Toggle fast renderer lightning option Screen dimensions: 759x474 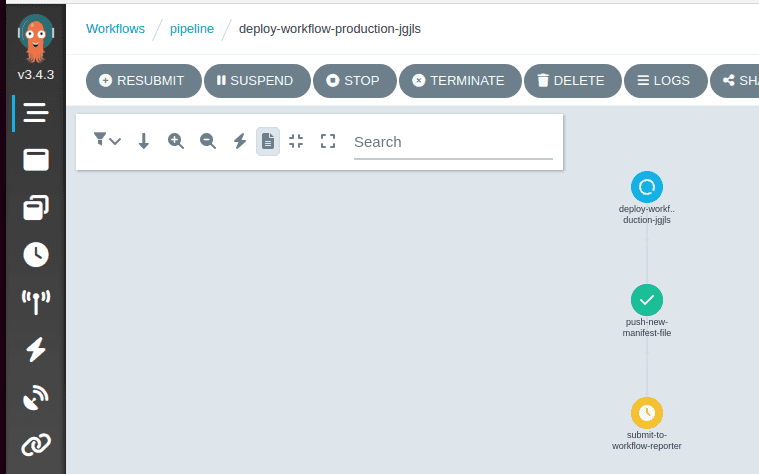pyautogui.click(x=240, y=141)
